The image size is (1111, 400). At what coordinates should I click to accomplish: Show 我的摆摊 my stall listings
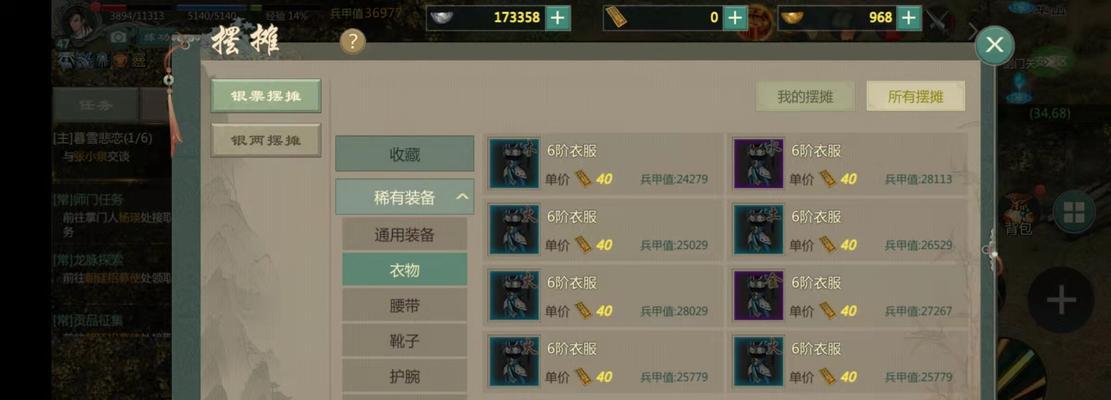pyautogui.click(x=805, y=97)
